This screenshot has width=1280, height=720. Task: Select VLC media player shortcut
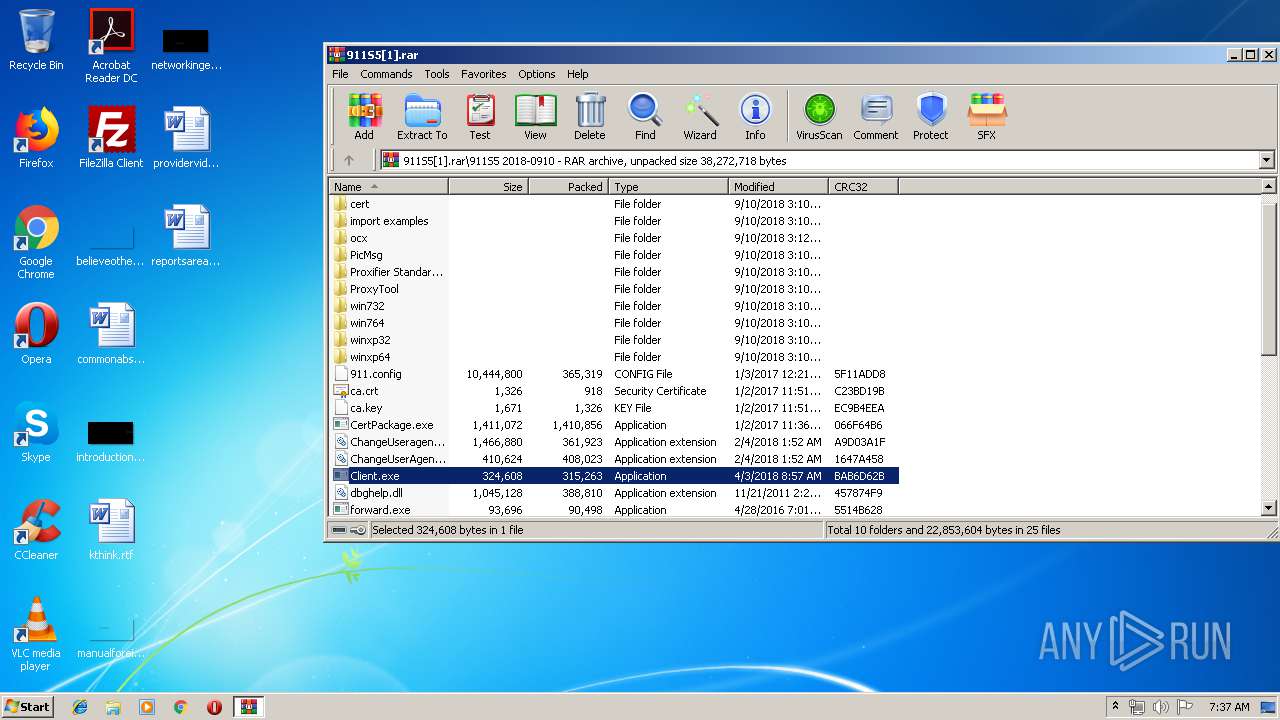[x=36, y=635]
